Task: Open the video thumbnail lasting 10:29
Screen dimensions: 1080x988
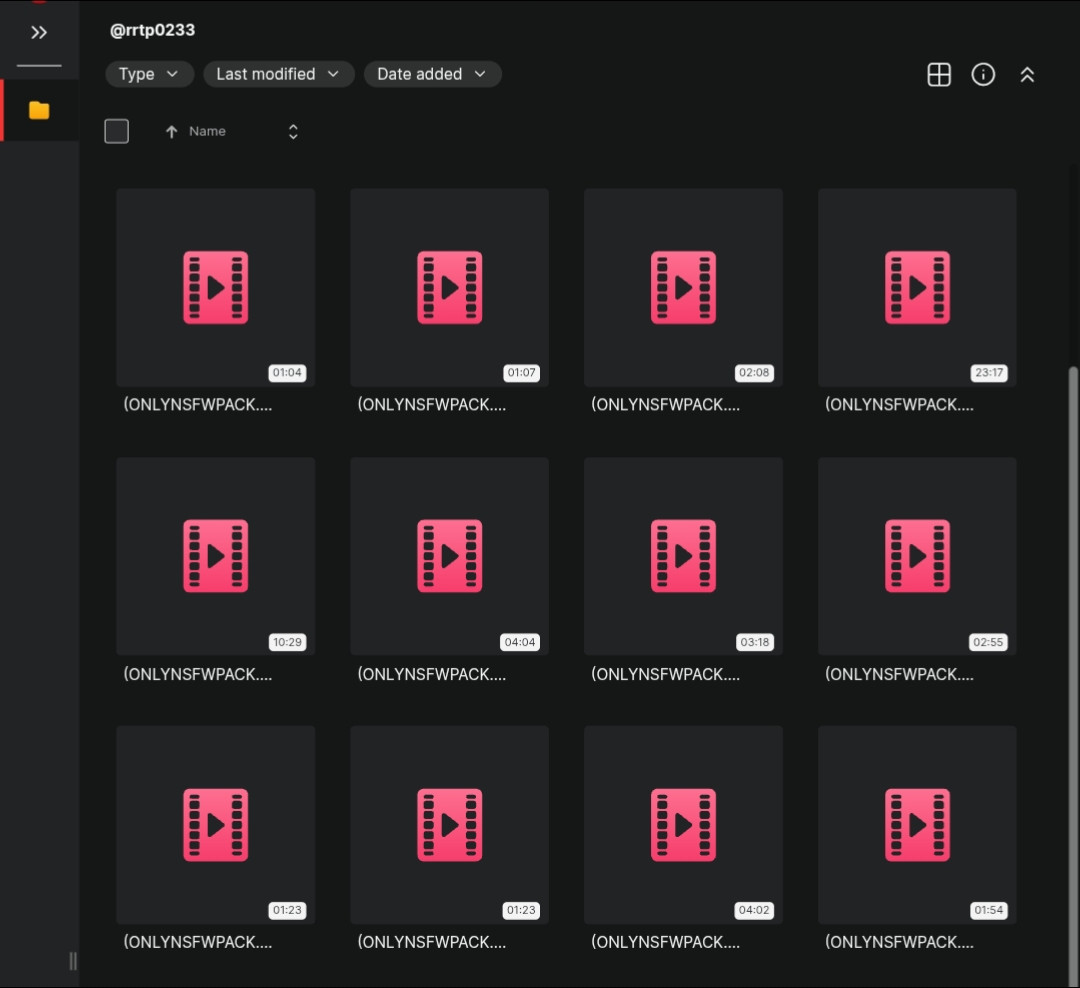Action: [x=215, y=556]
